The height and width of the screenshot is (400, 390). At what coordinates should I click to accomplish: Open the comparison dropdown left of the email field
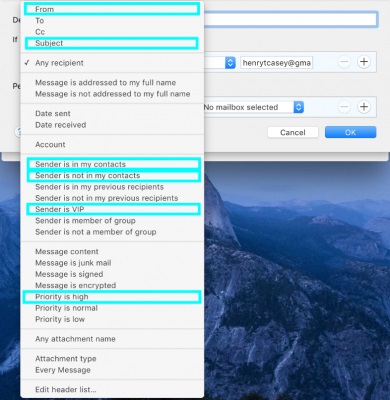220,62
